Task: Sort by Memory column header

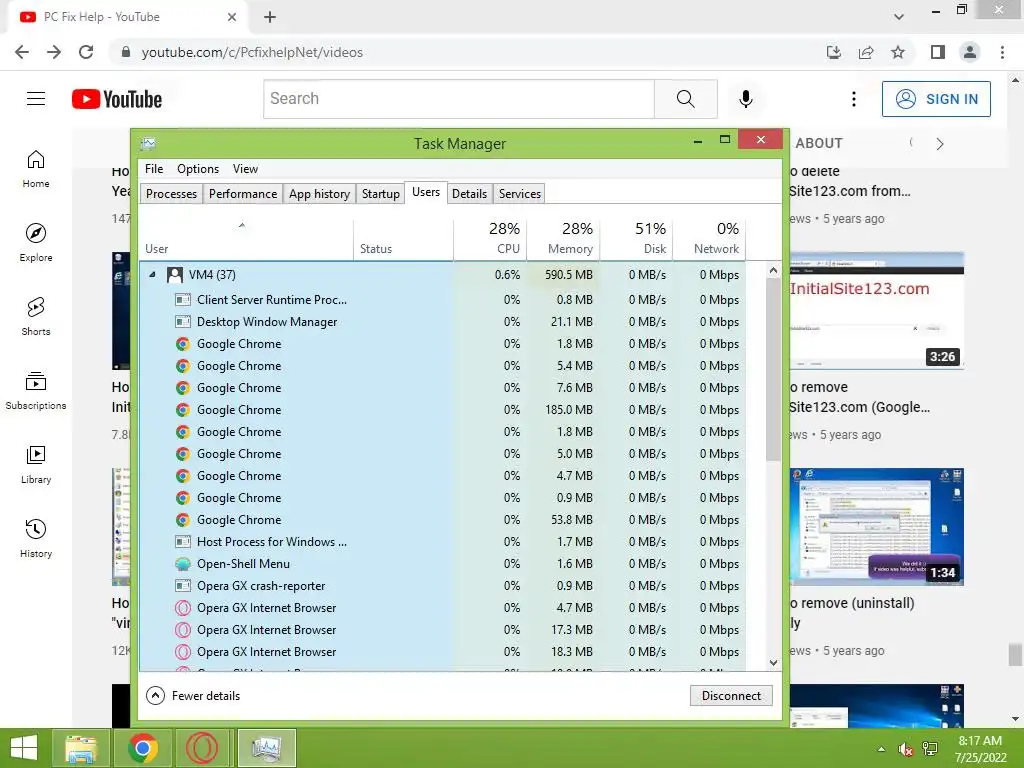Action: click(563, 239)
